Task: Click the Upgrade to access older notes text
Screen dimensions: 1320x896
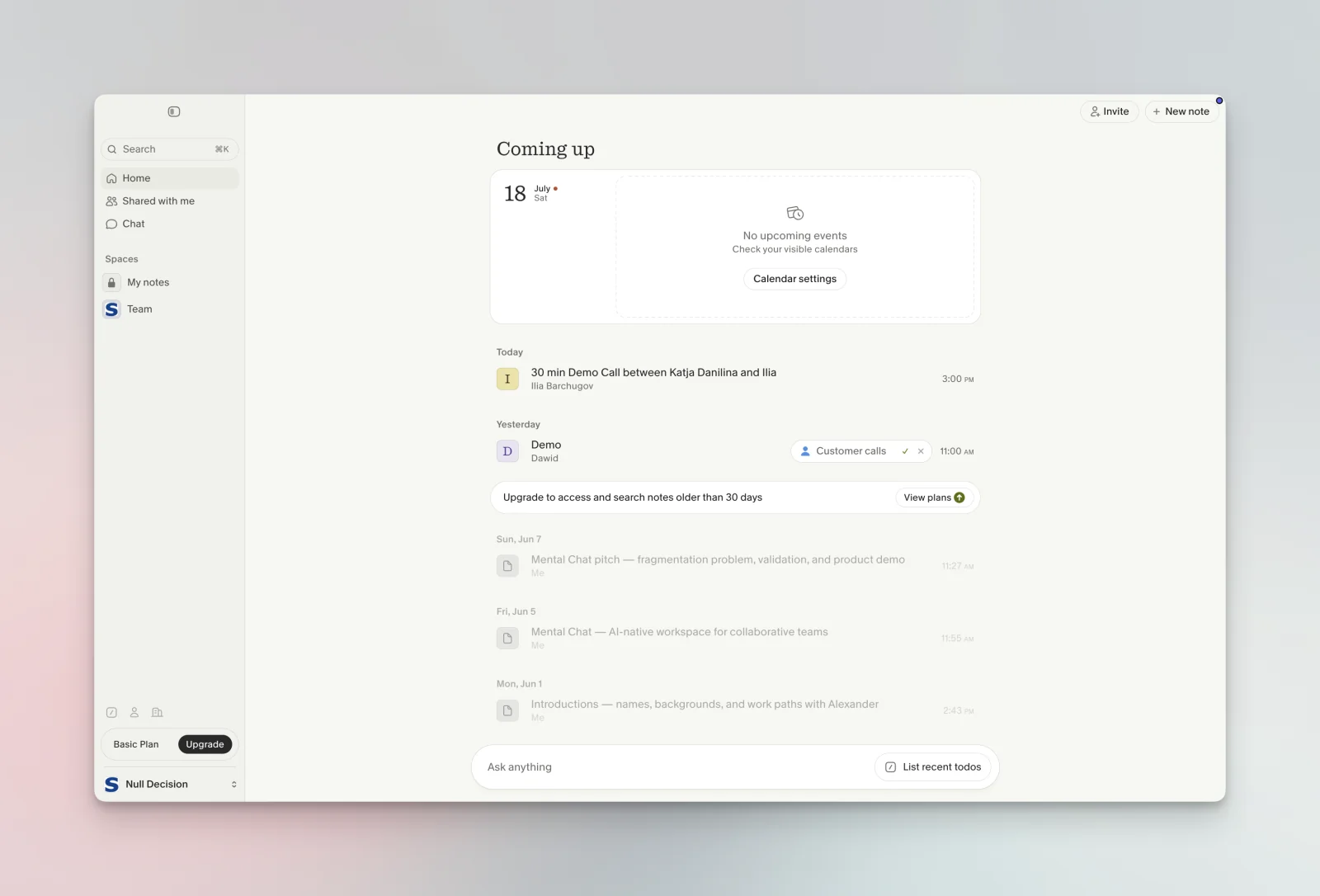Action: 633,498
